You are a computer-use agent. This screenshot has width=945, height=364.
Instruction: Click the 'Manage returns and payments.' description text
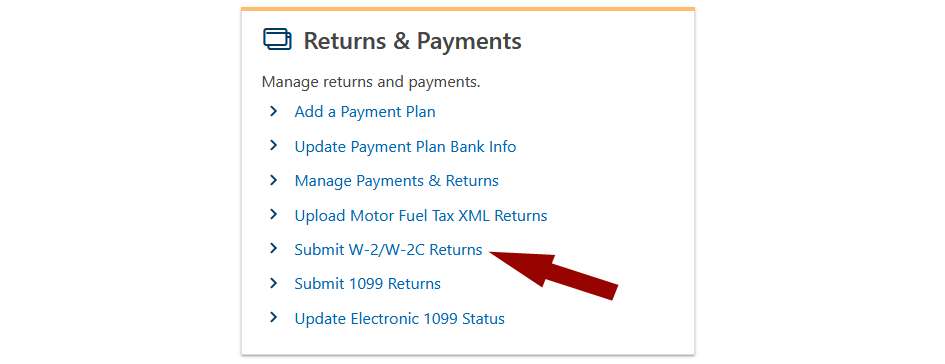pyautogui.click(x=371, y=81)
